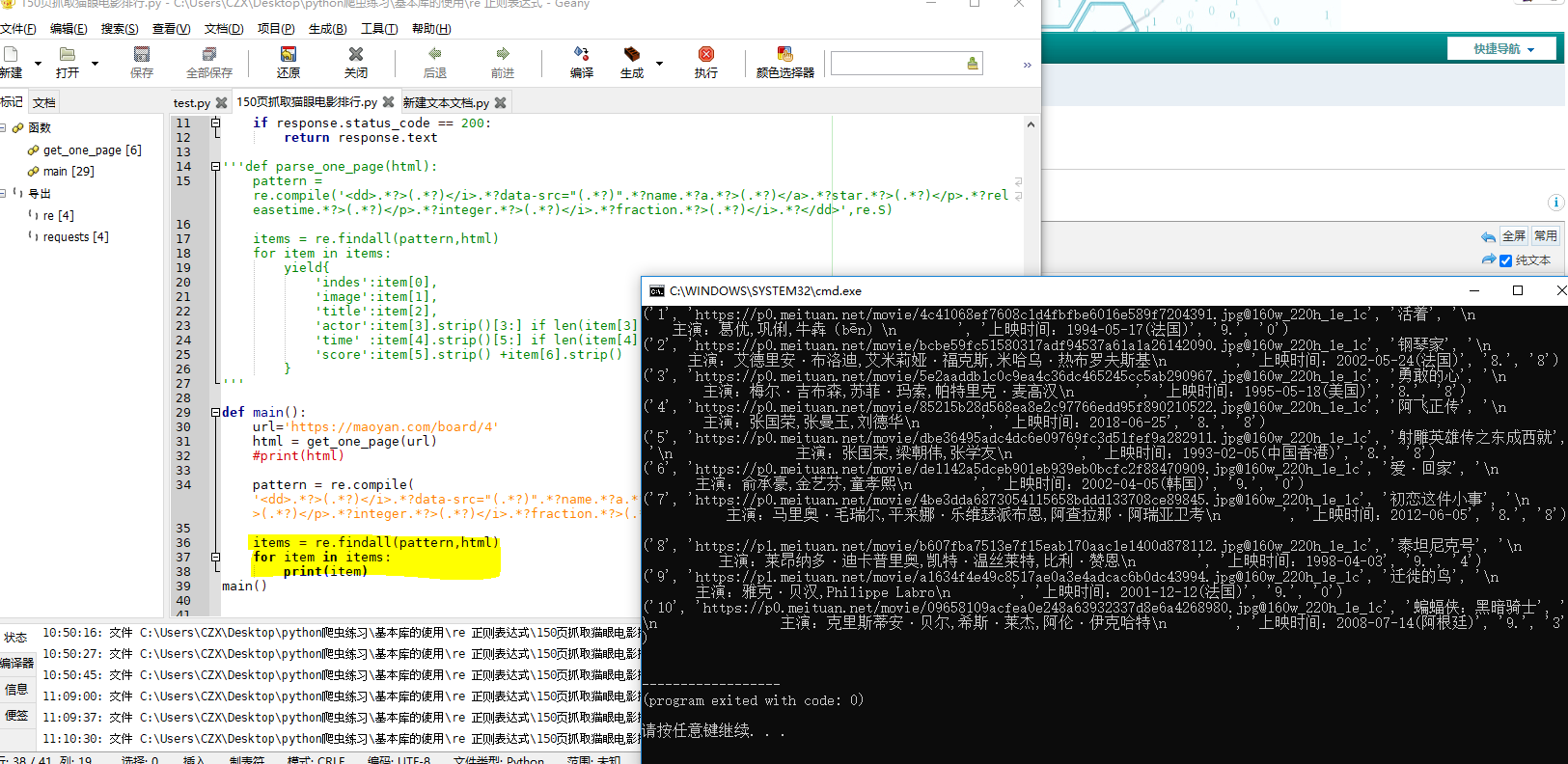This screenshot has width=1568, height=764.
Task: Select the 状态 message tab
Action: tap(16, 637)
